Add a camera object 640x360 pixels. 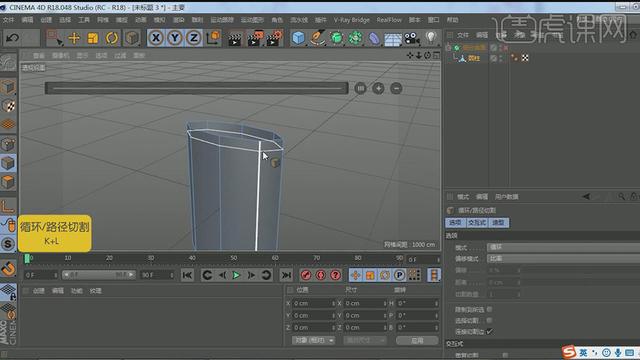pos(412,38)
